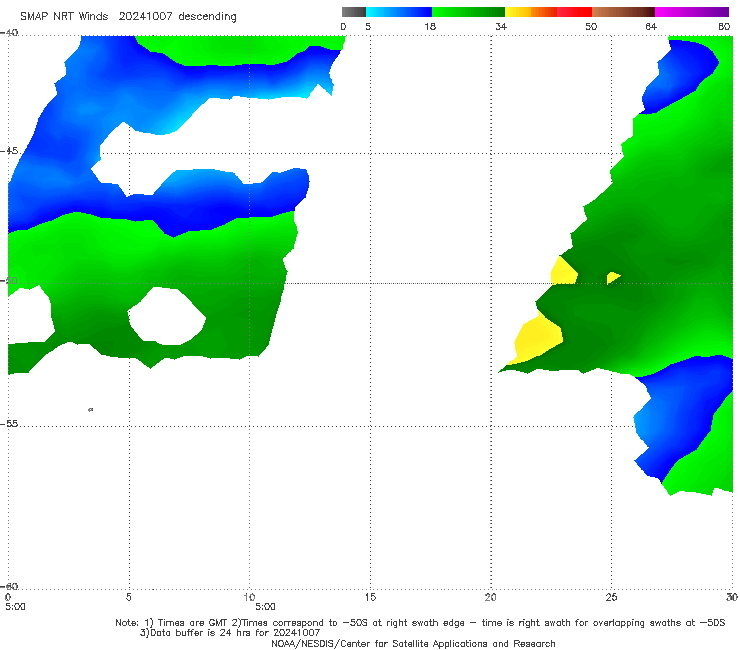The height and width of the screenshot is (650, 740).
Task: Click the red segment of the color bar
Action: point(574,12)
